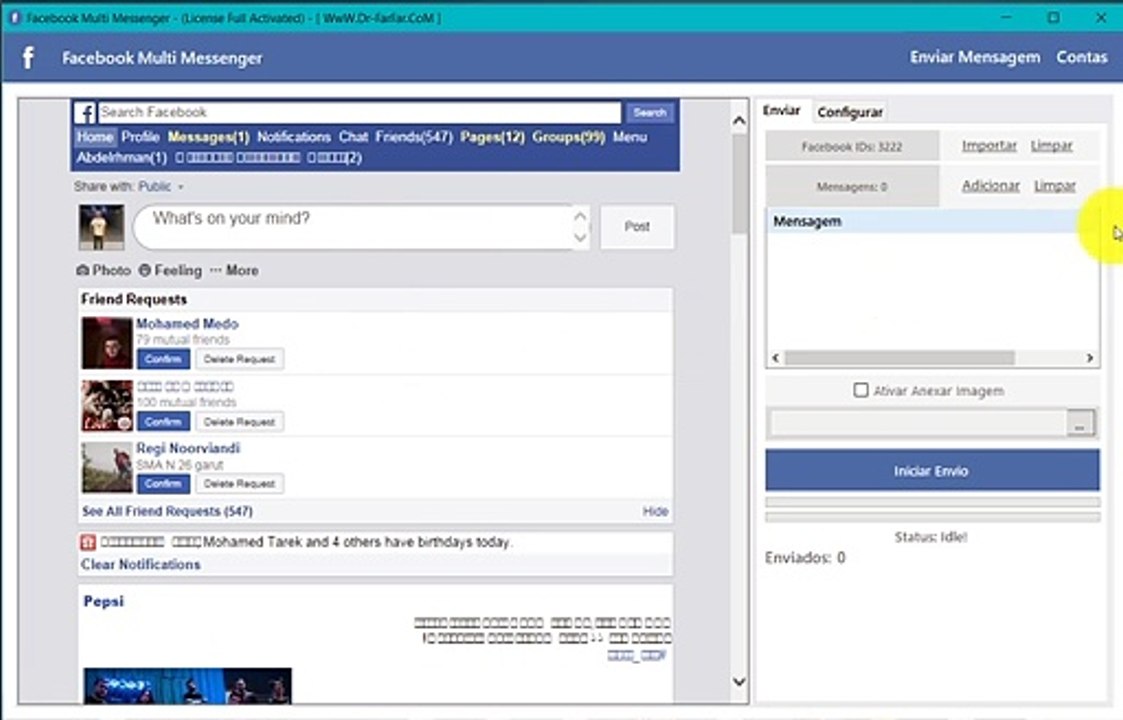
Task: Open See All Friend Requests (547)
Action: pyautogui.click(x=167, y=512)
